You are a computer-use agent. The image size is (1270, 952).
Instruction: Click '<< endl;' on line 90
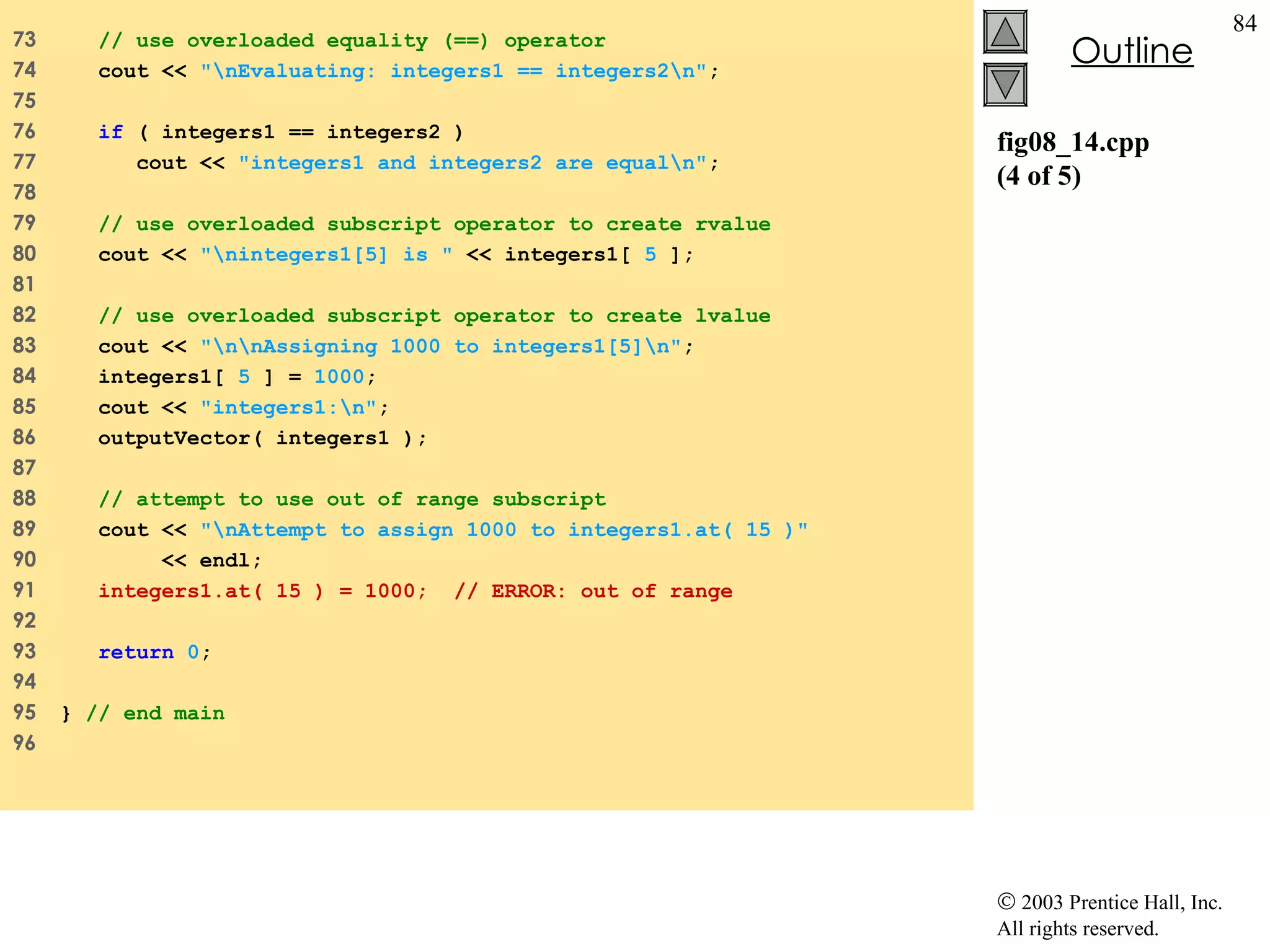(211, 561)
